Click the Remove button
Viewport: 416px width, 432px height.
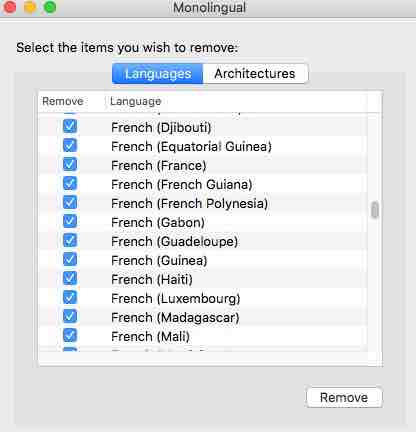344,397
